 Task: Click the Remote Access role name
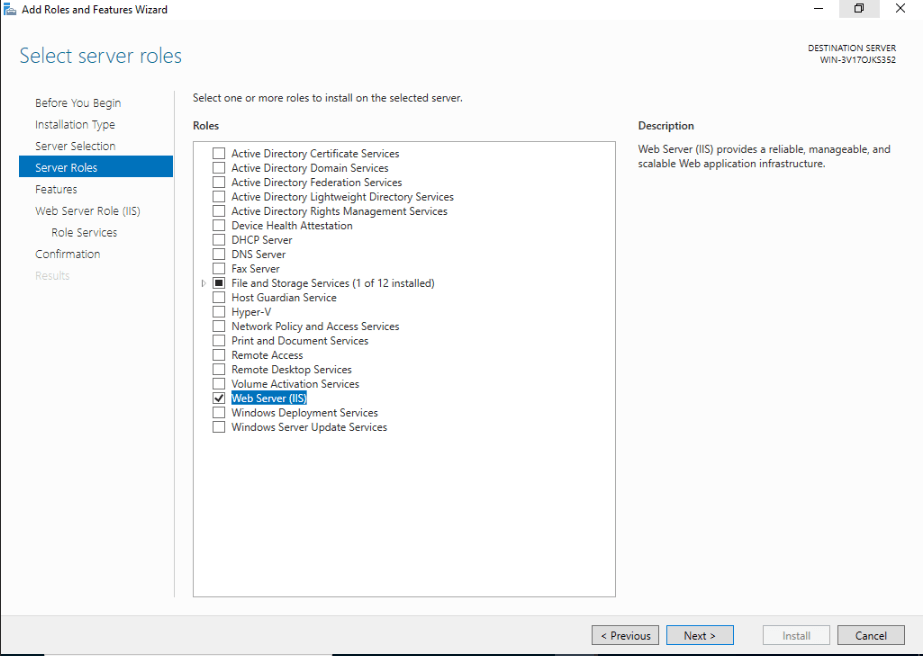tap(267, 355)
